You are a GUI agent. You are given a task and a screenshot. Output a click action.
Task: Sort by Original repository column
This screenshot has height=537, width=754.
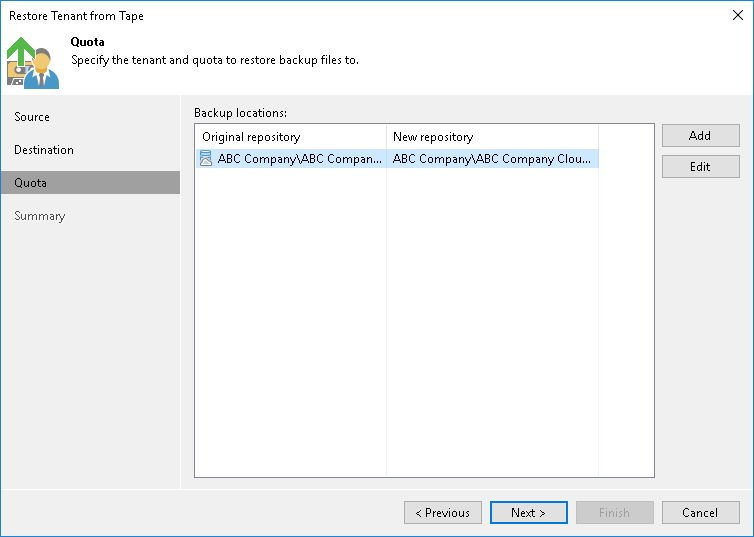290,137
